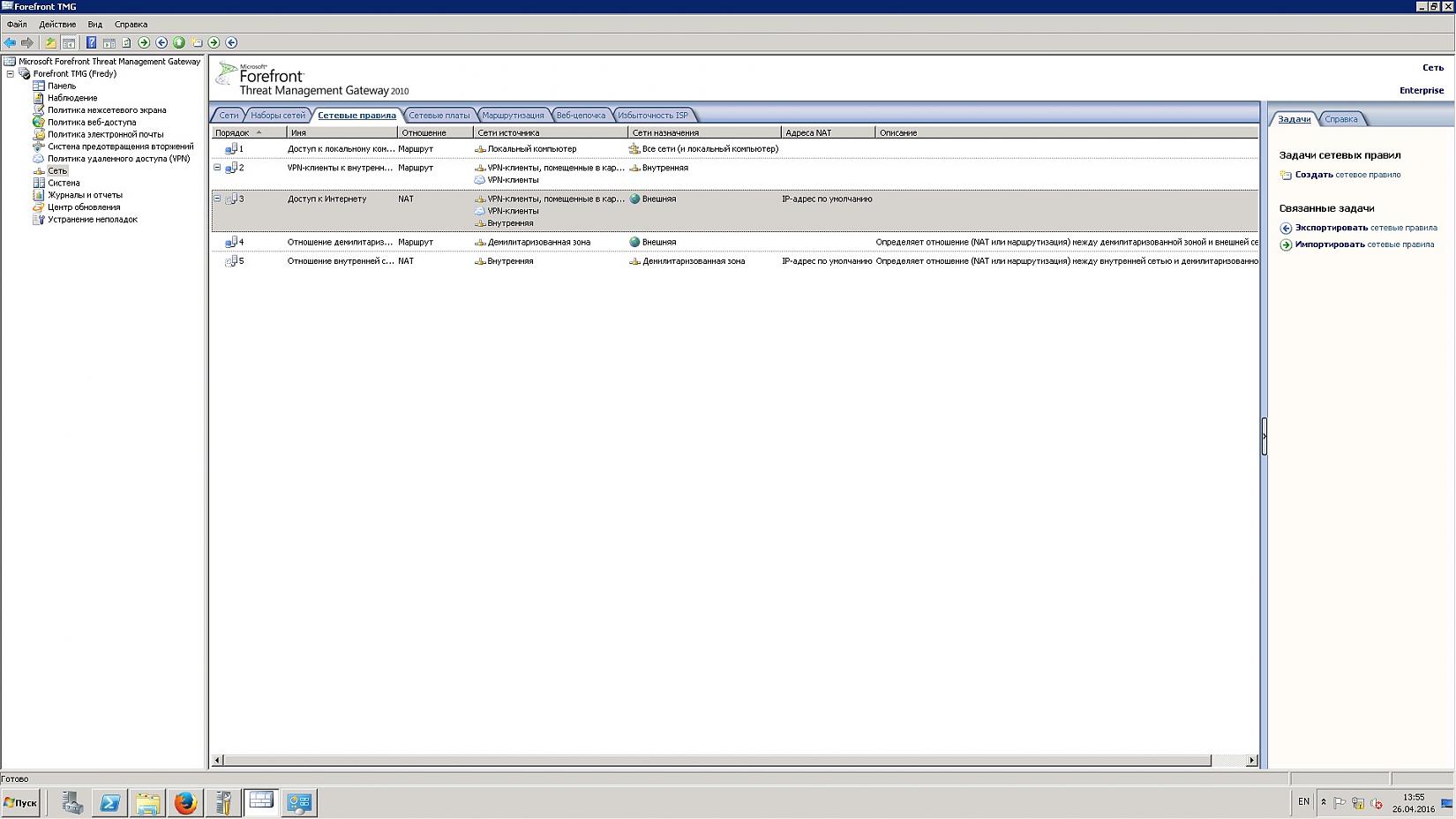This screenshot has width=1456, height=819.
Task: Switch to the Маршрутизация tab
Action: 513,116
